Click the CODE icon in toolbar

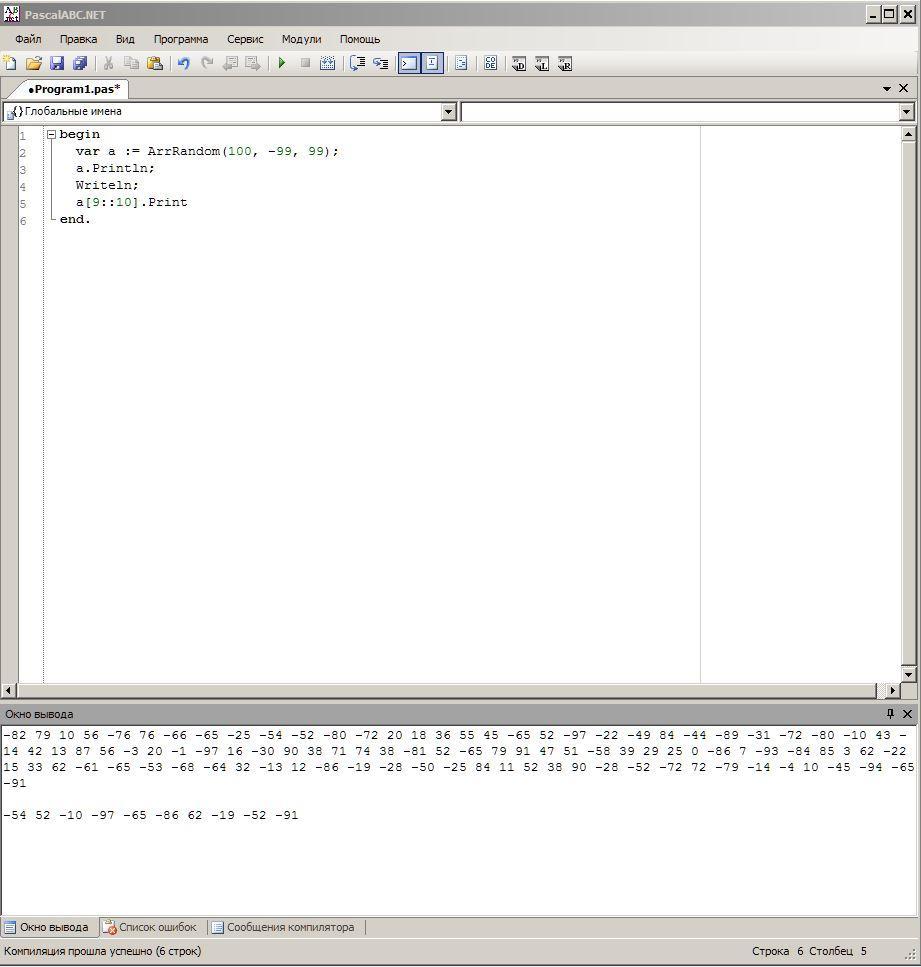pyautogui.click(x=490, y=63)
